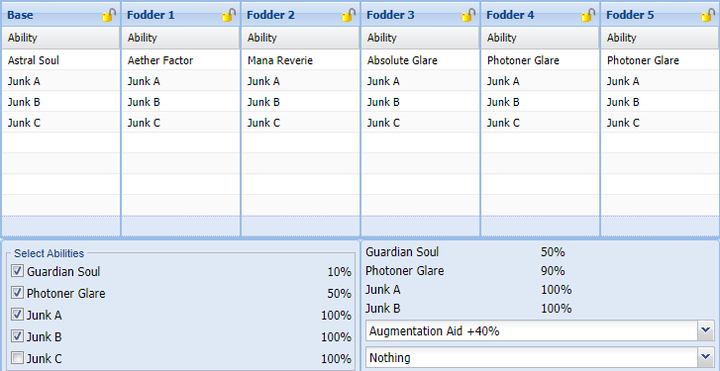Screen dimensions: 720x371
Task: Toggle the lock icon on Fodder 1
Action: pos(229,15)
